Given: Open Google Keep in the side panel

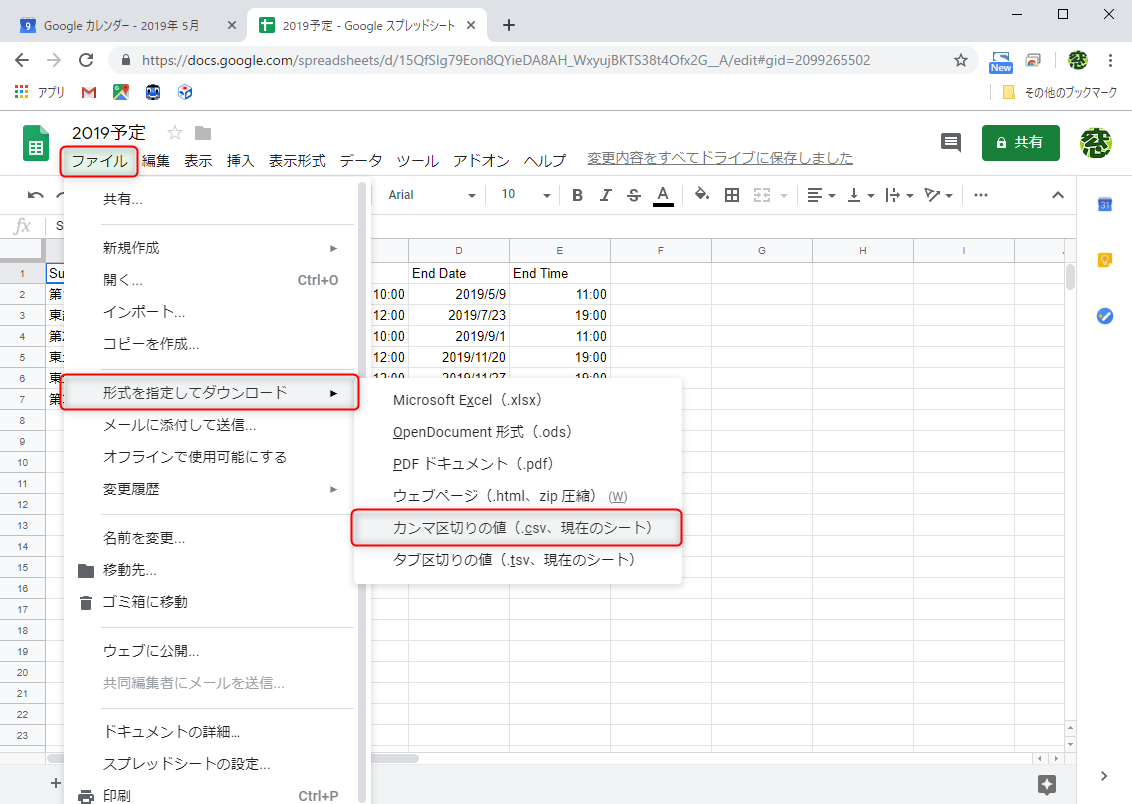Looking at the screenshot, I should pyautogui.click(x=1104, y=259).
